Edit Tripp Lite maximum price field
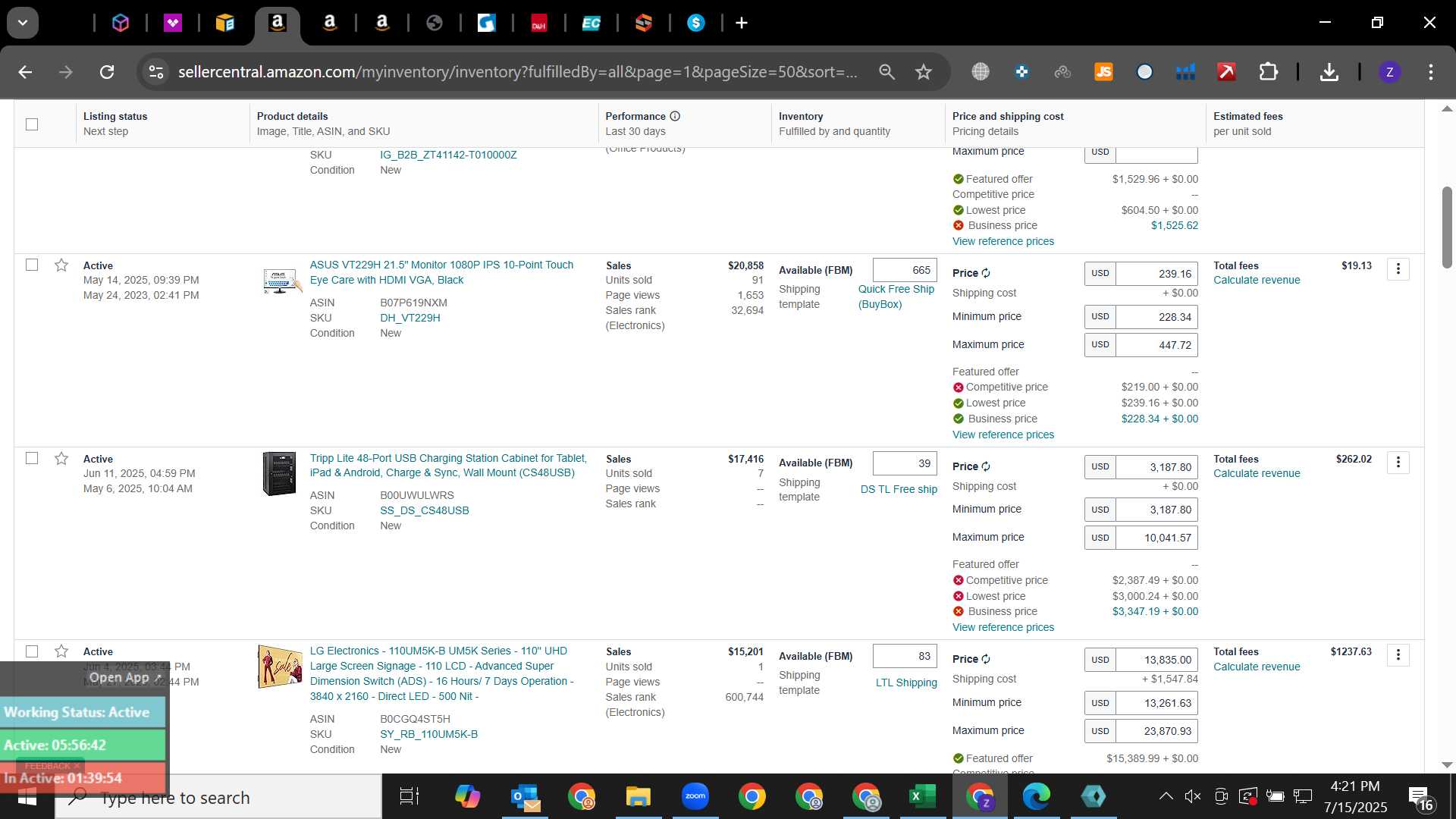This screenshot has width=1456, height=819. click(x=1156, y=538)
